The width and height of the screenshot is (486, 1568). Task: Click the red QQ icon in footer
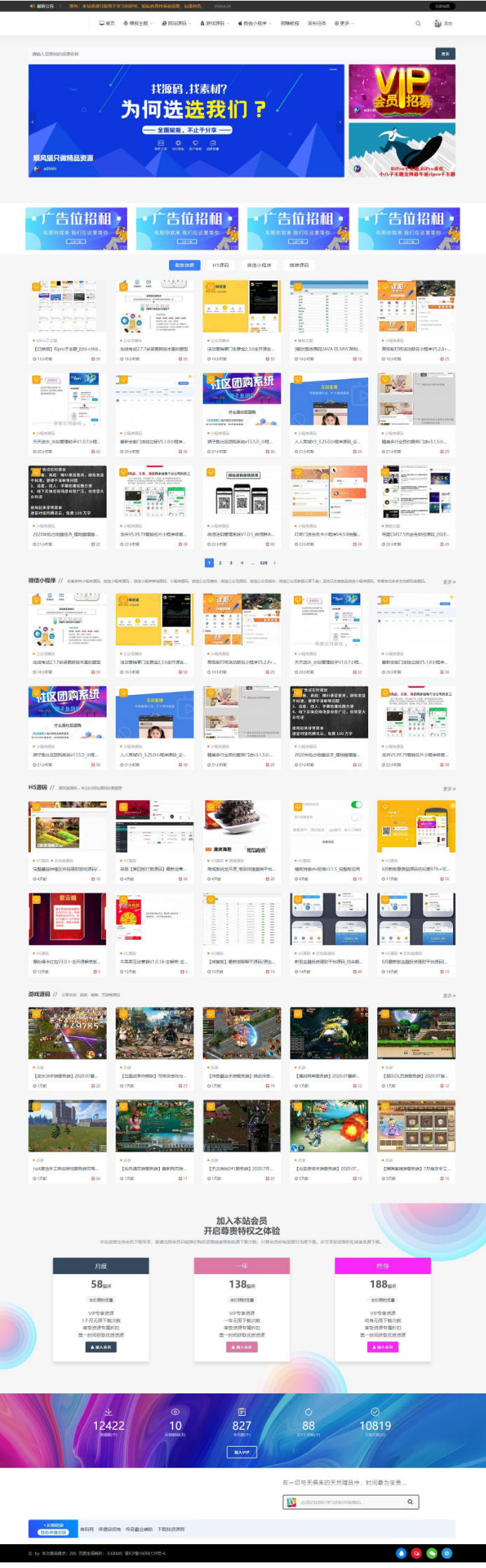point(417,1553)
